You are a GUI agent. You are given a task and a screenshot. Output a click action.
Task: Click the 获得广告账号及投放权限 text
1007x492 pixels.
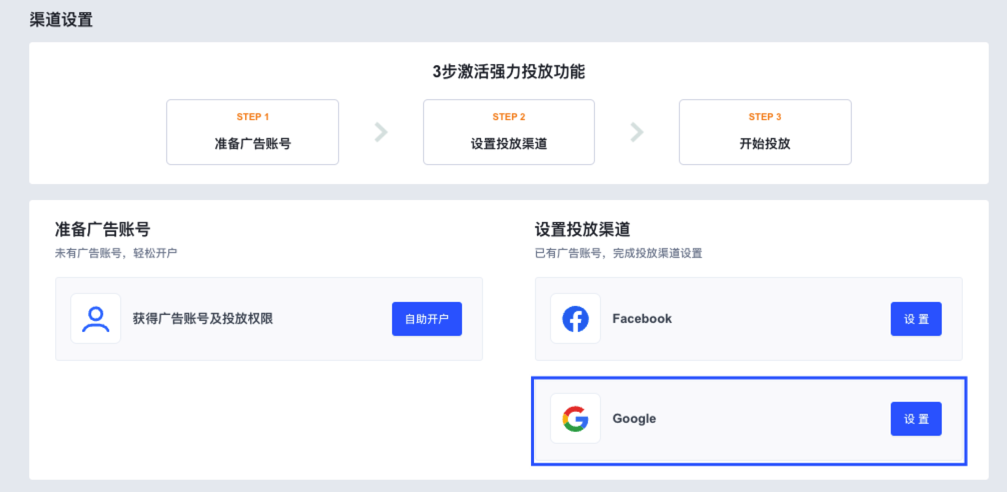202,319
